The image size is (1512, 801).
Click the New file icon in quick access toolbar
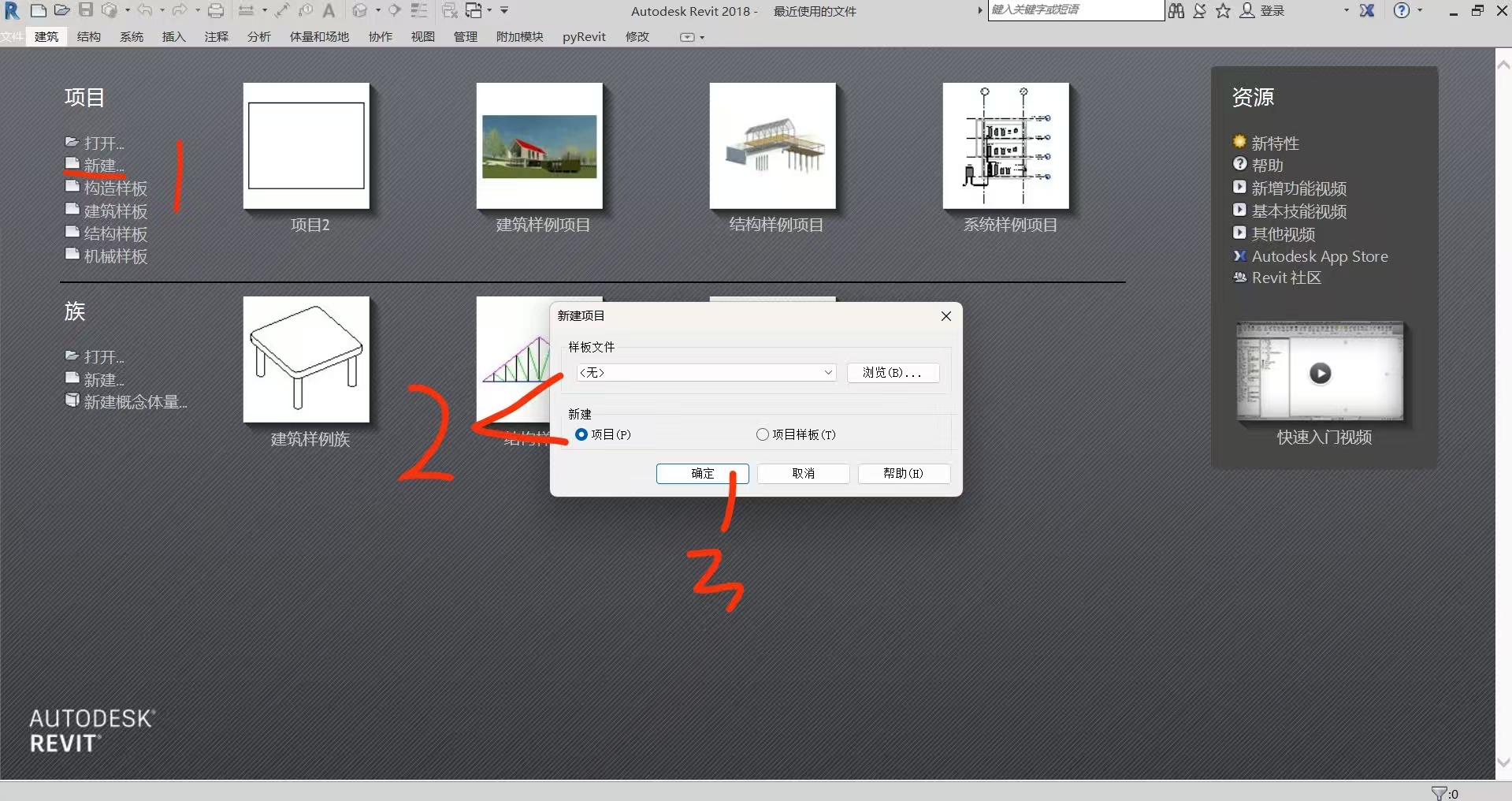click(38, 10)
